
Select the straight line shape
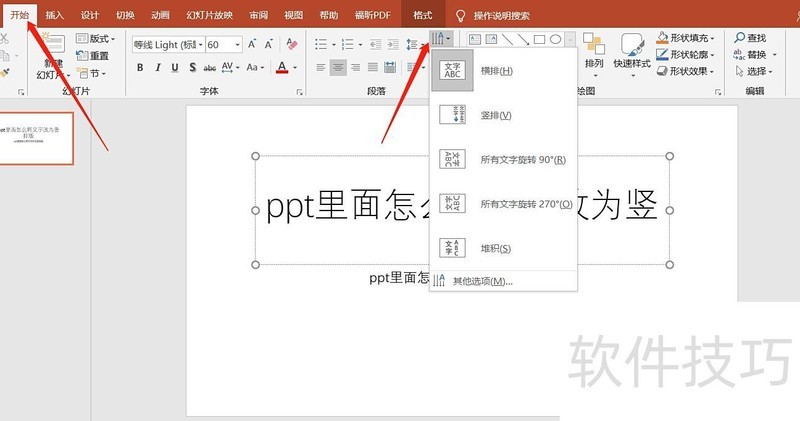pos(507,39)
